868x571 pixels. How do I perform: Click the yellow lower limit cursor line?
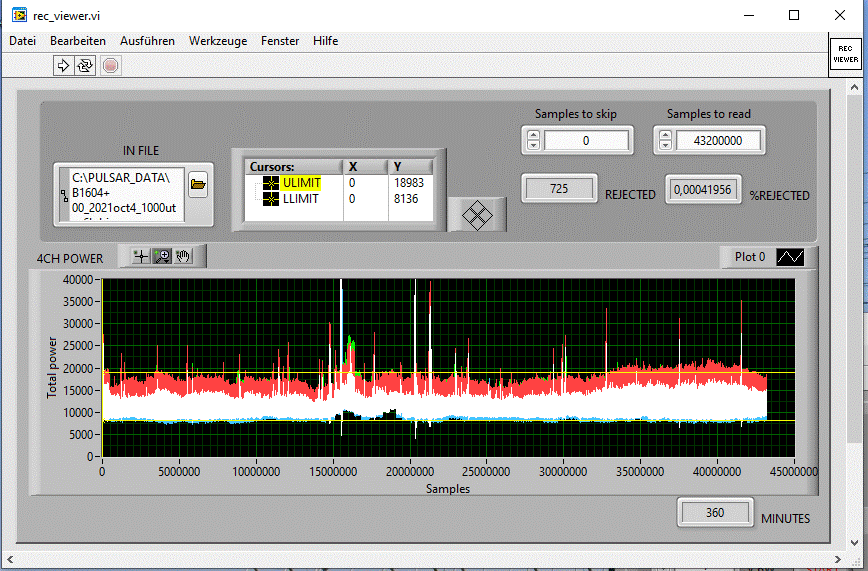(448, 420)
